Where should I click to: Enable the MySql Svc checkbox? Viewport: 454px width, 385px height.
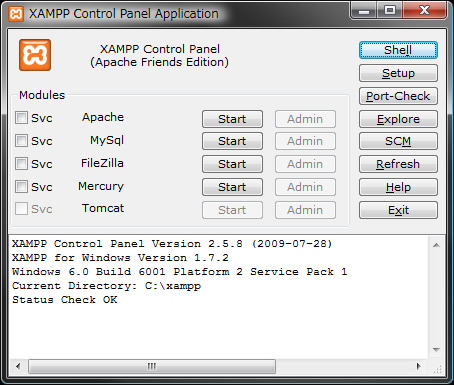21,141
